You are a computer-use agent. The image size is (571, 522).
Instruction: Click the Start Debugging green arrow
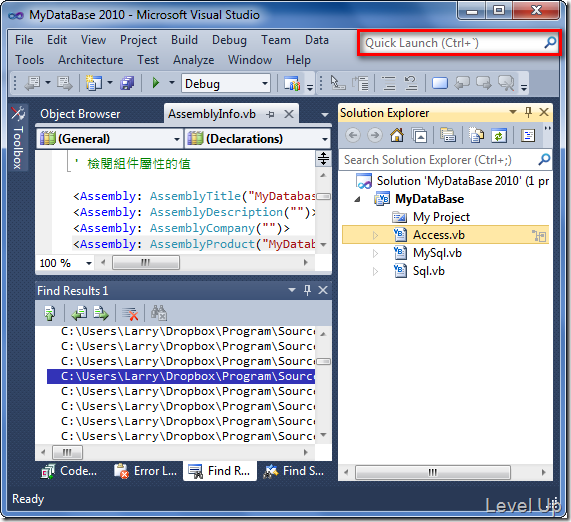(156, 83)
